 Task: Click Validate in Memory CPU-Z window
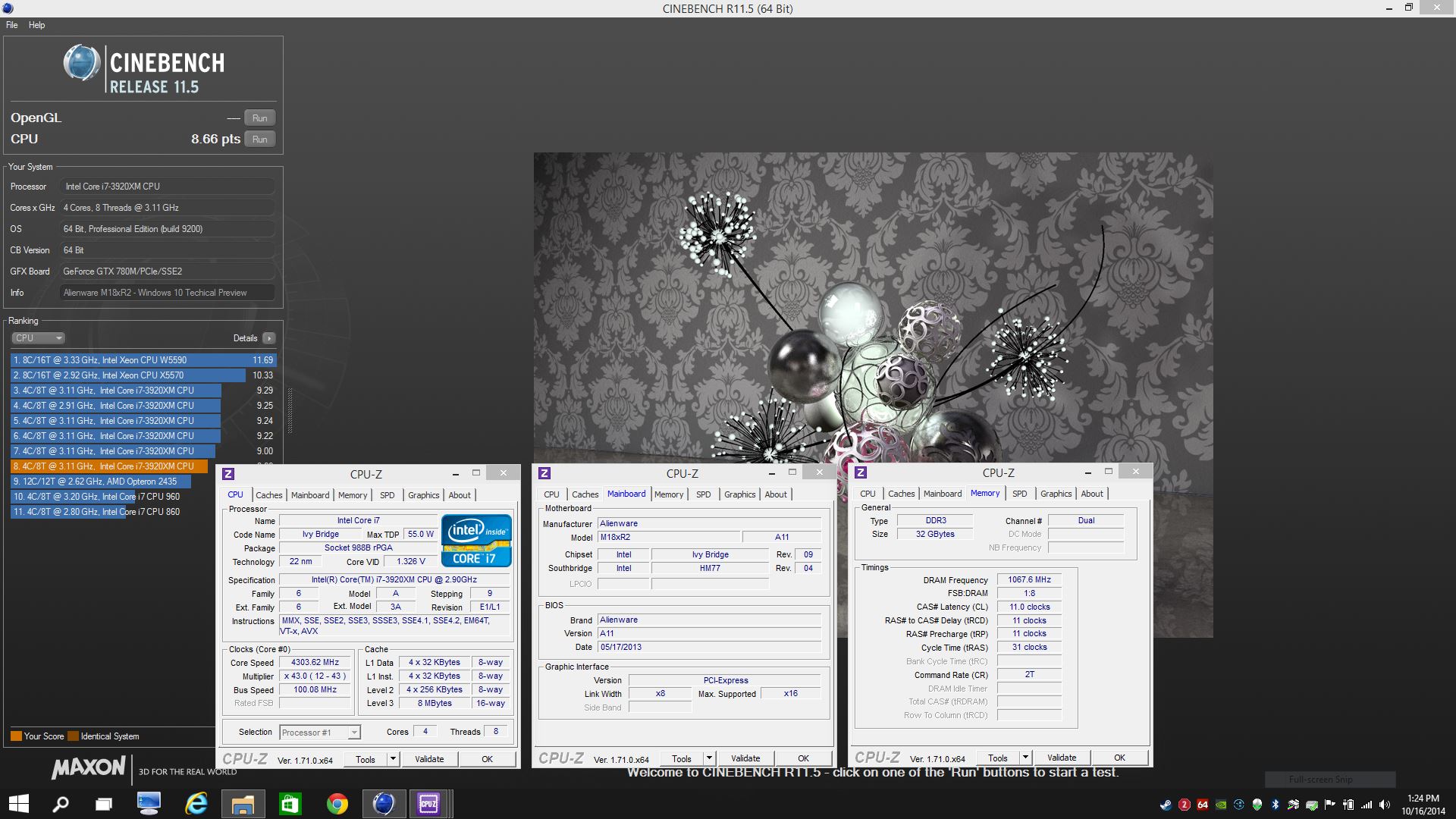(x=1062, y=758)
